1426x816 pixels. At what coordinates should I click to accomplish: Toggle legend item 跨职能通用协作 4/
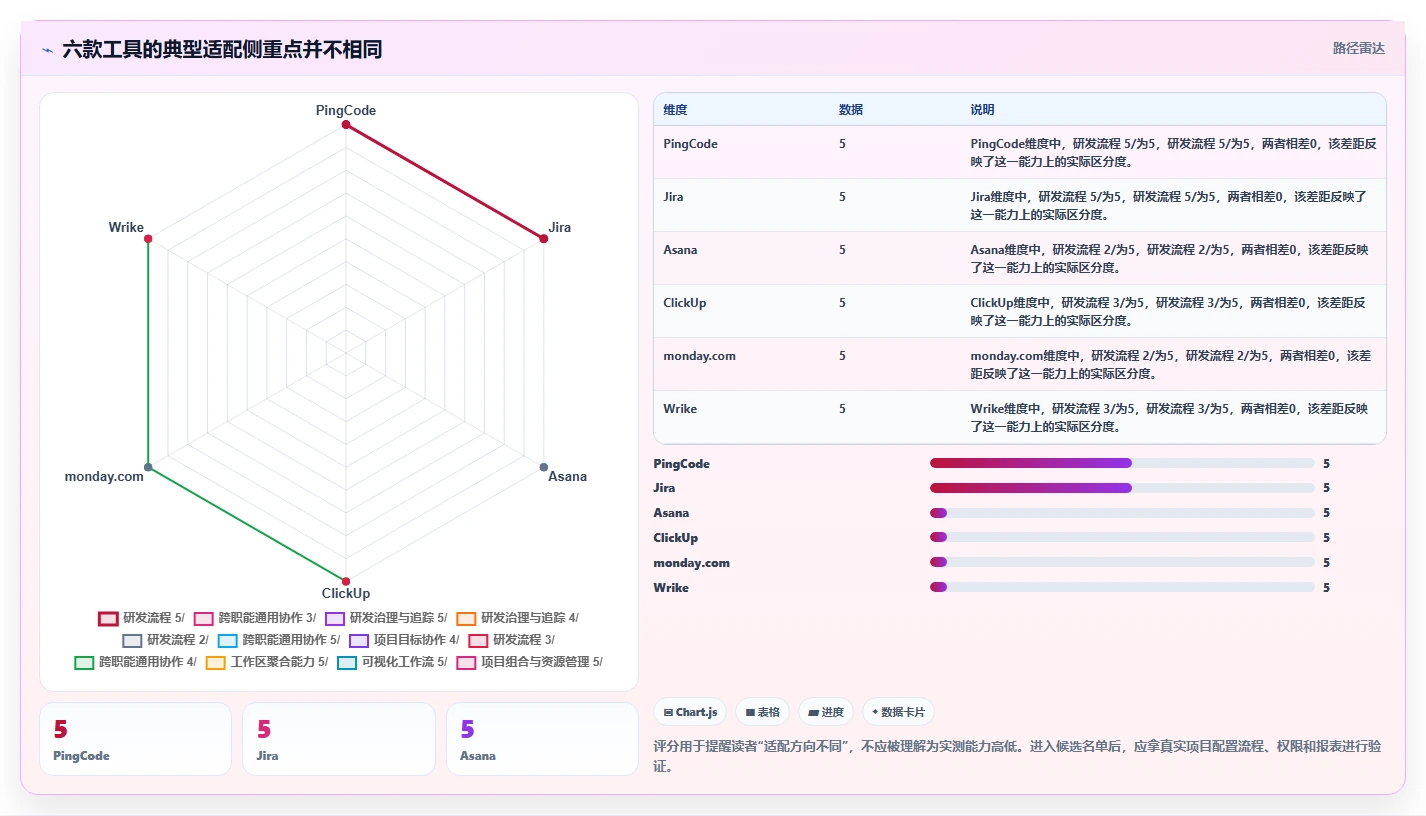135,662
